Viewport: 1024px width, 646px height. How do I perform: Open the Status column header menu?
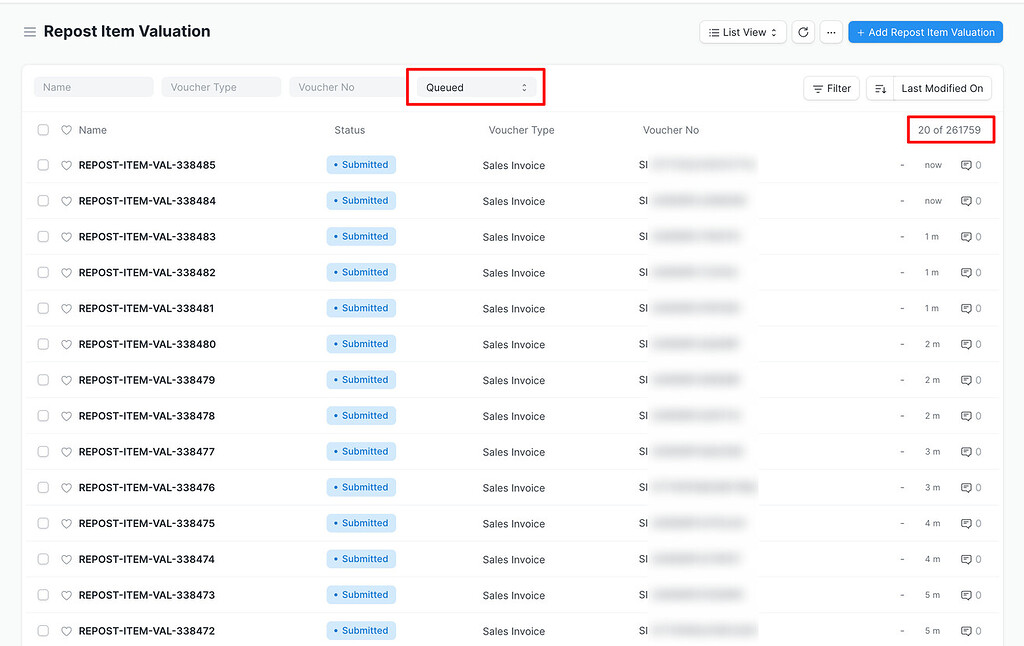click(x=350, y=130)
